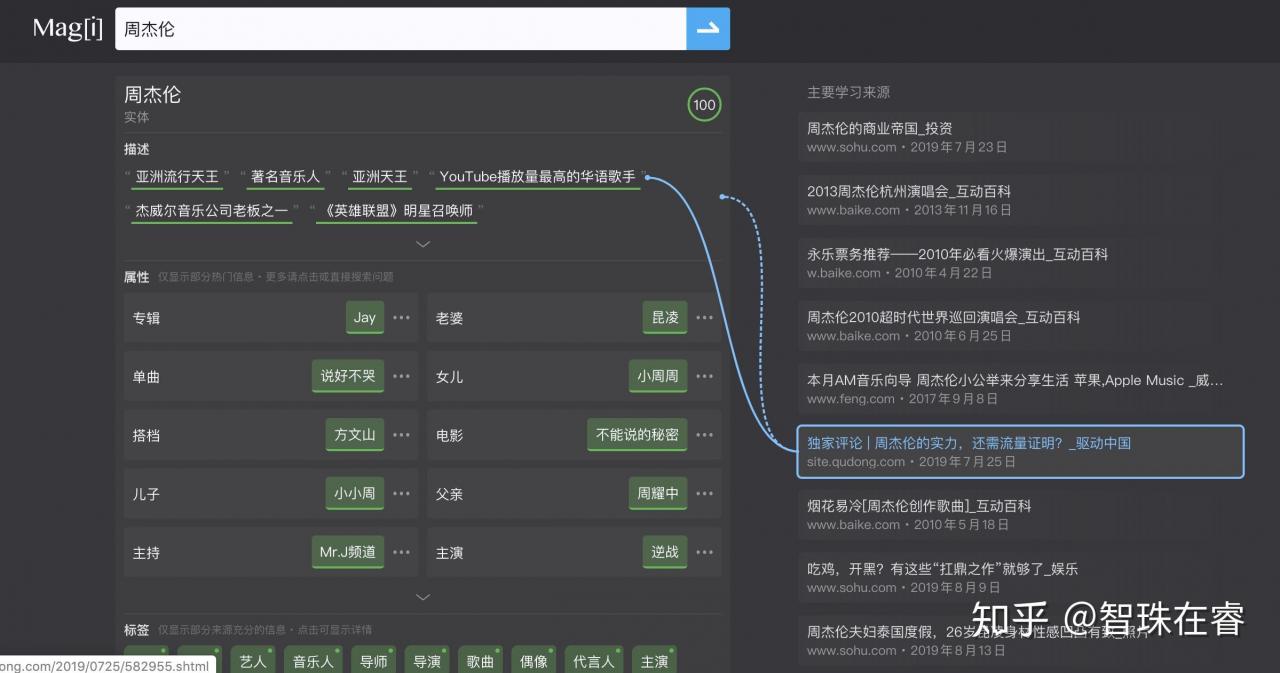Click the green 100 score circle
Viewport: 1280px width, 673px height.
pos(704,105)
